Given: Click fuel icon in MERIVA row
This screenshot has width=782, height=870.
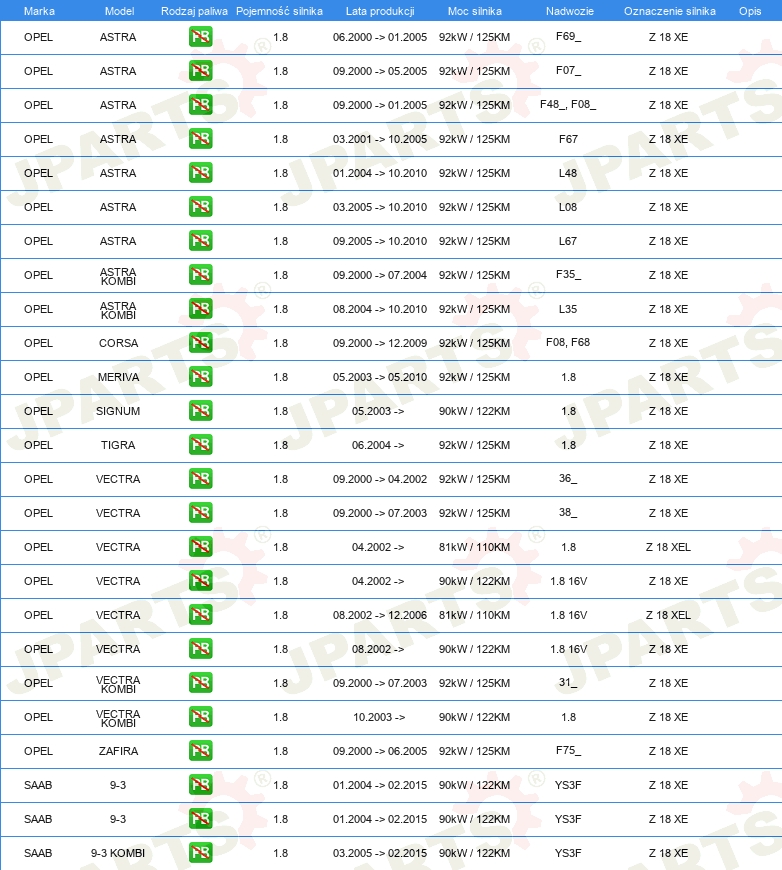Looking at the screenshot, I should pyautogui.click(x=200, y=377).
